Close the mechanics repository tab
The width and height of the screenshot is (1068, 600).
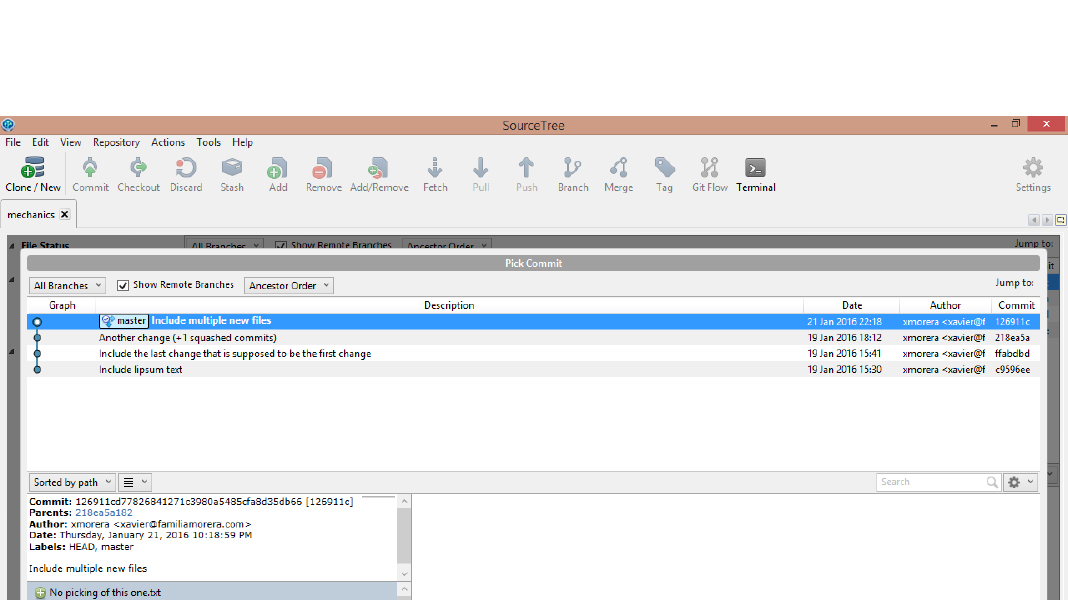click(x=65, y=214)
